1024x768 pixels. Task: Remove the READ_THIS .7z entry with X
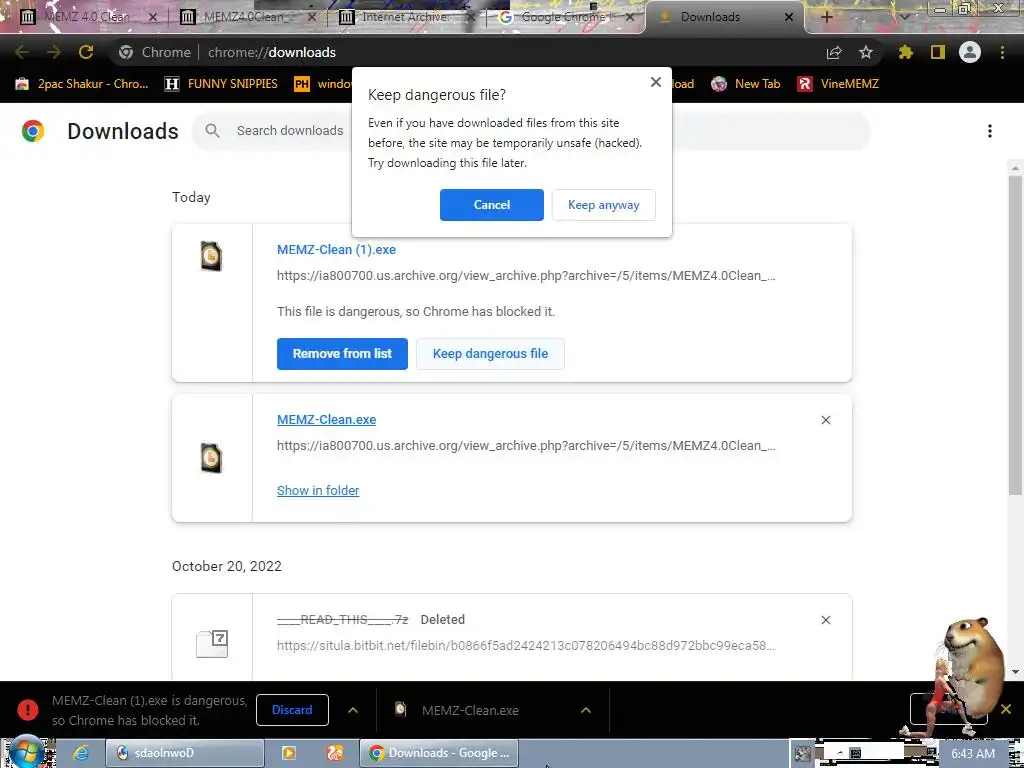(x=825, y=620)
